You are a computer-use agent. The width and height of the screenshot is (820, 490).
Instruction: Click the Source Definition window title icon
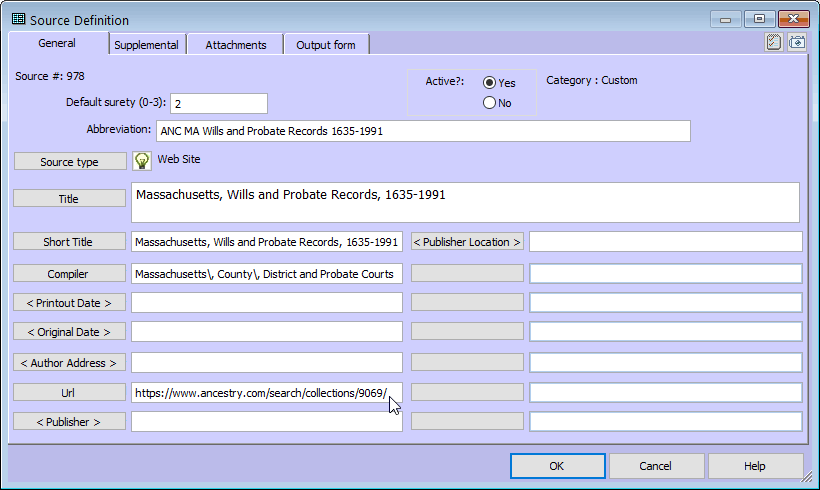point(18,19)
